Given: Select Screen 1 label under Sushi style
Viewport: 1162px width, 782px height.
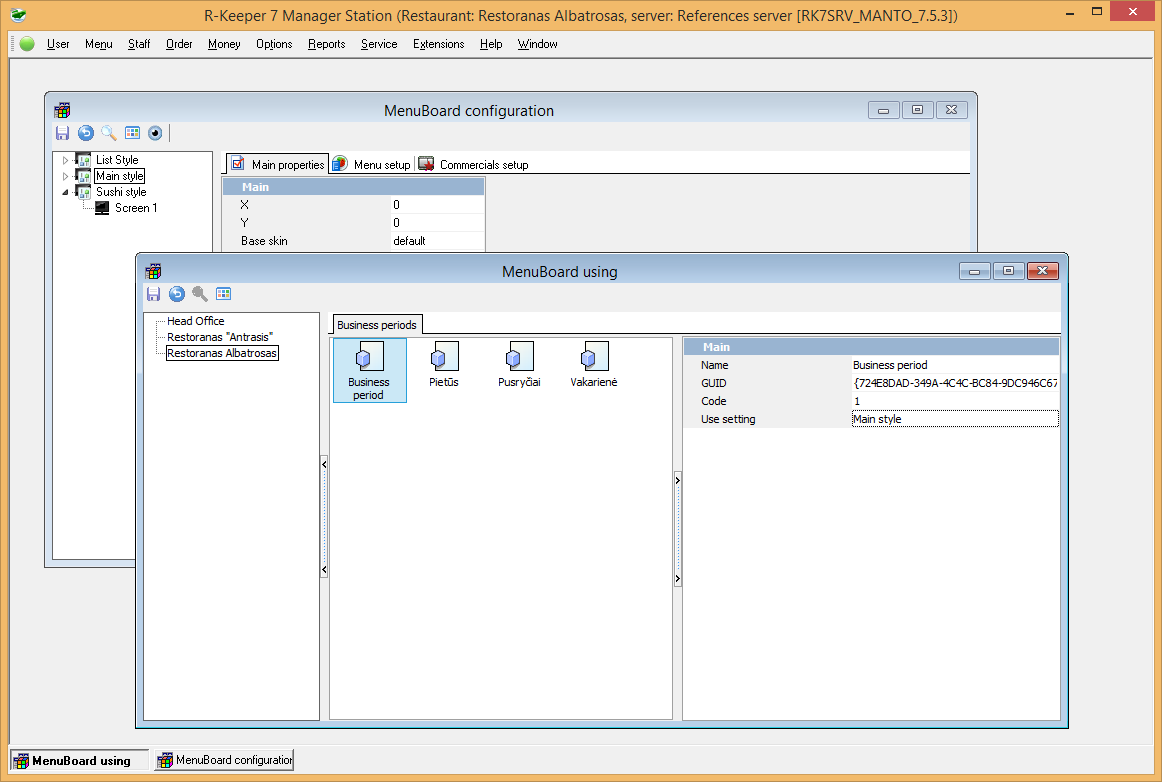Looking at the screenshot, I should (136, 208).
